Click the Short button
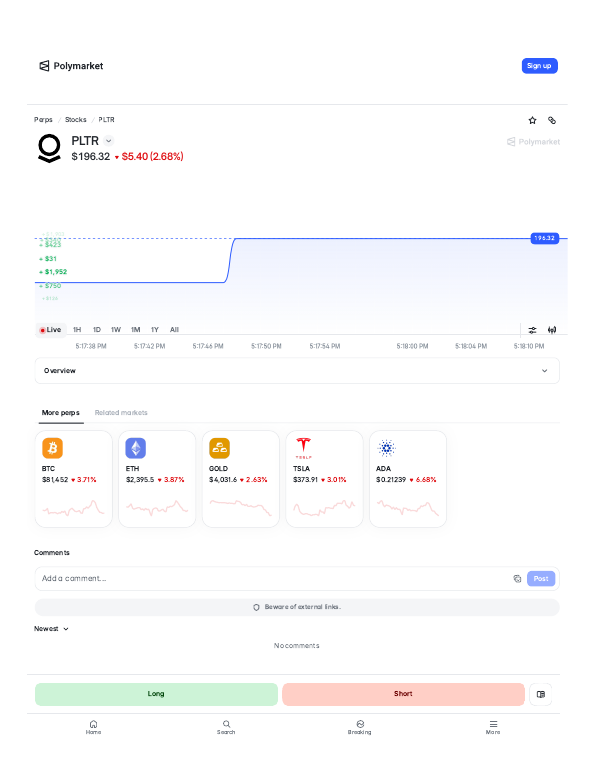595x770 pixels. coord(403,694)
